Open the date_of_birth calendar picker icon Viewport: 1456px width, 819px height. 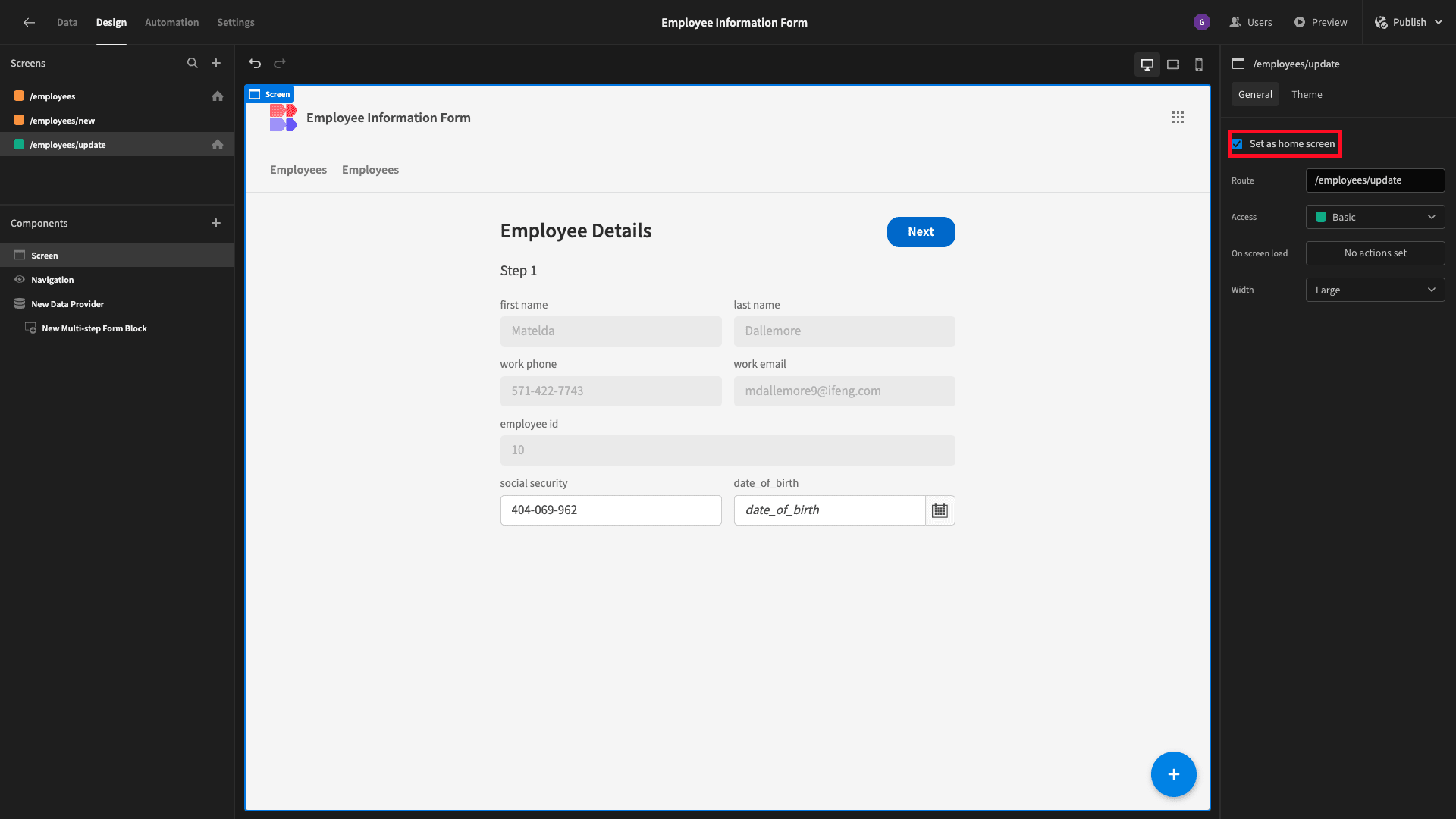(x=940, y=510)
